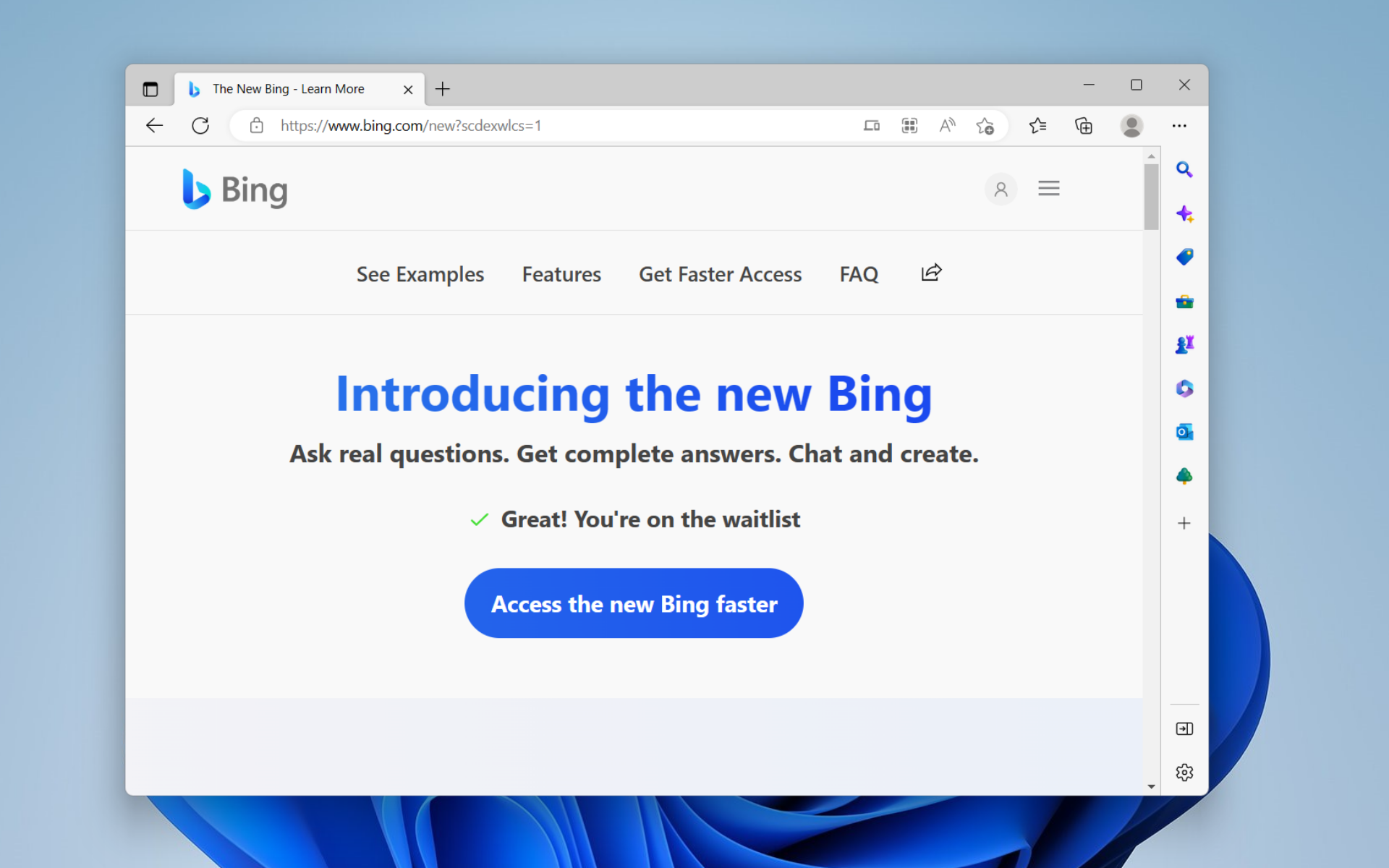Select The New Bing - Learn More tab
The height and width of the screenshot is (868, 1389).
299,89
